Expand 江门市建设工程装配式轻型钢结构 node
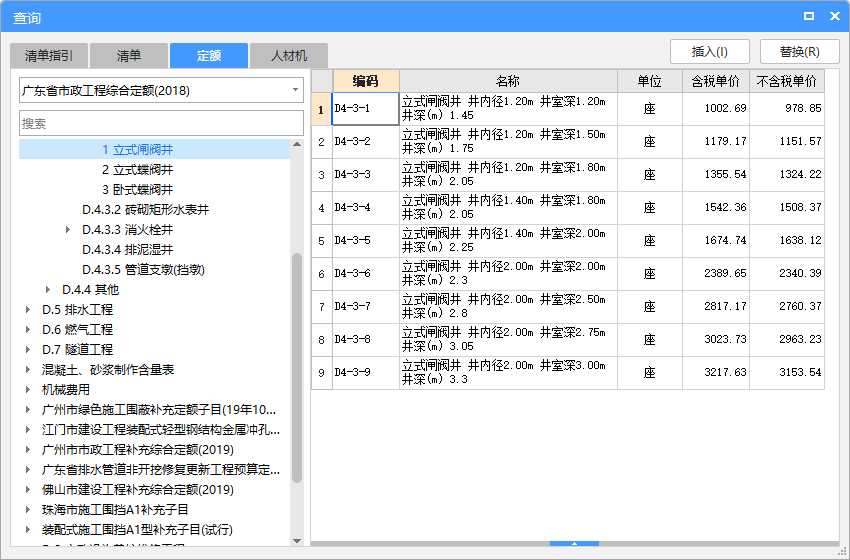 point(28,430)
